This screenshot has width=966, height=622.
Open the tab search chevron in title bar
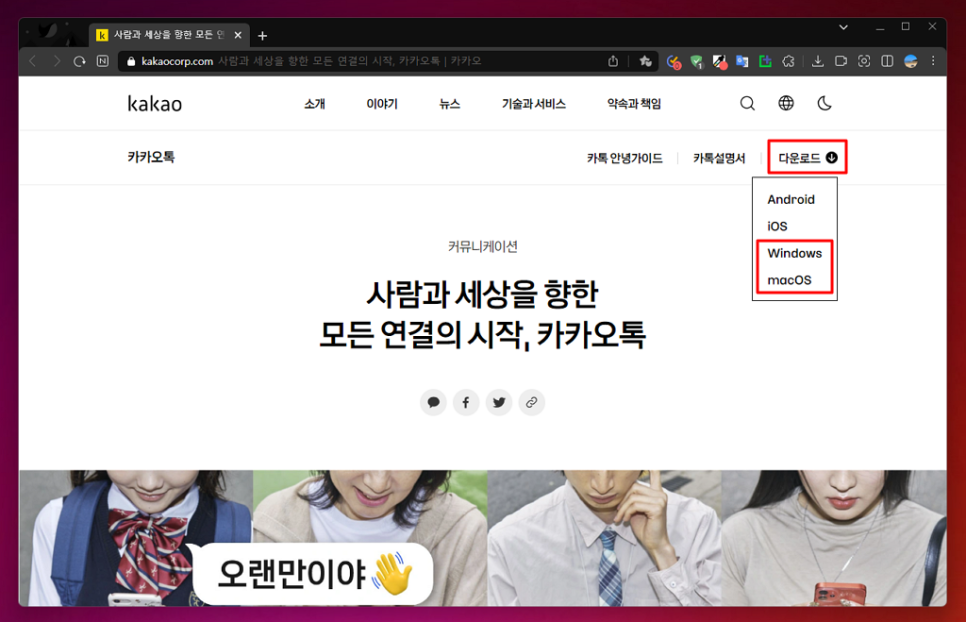pos(843,27)
